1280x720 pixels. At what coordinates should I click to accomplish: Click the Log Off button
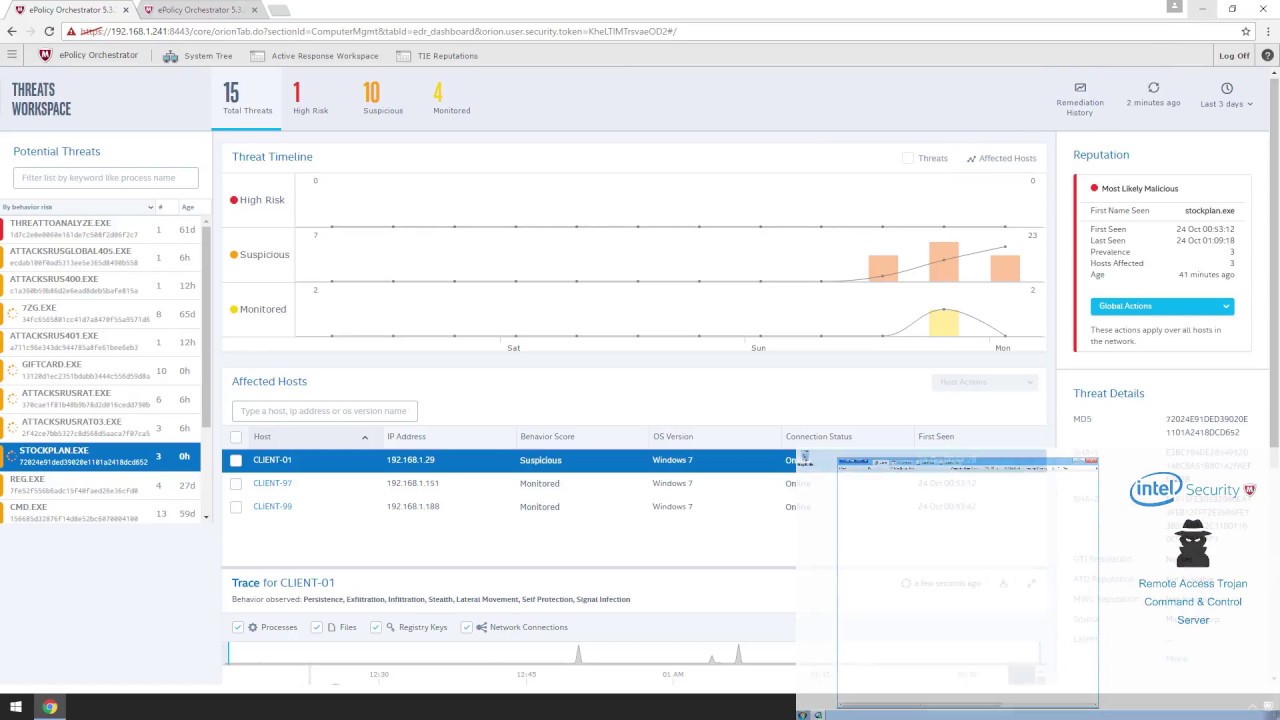[1234, 56]
